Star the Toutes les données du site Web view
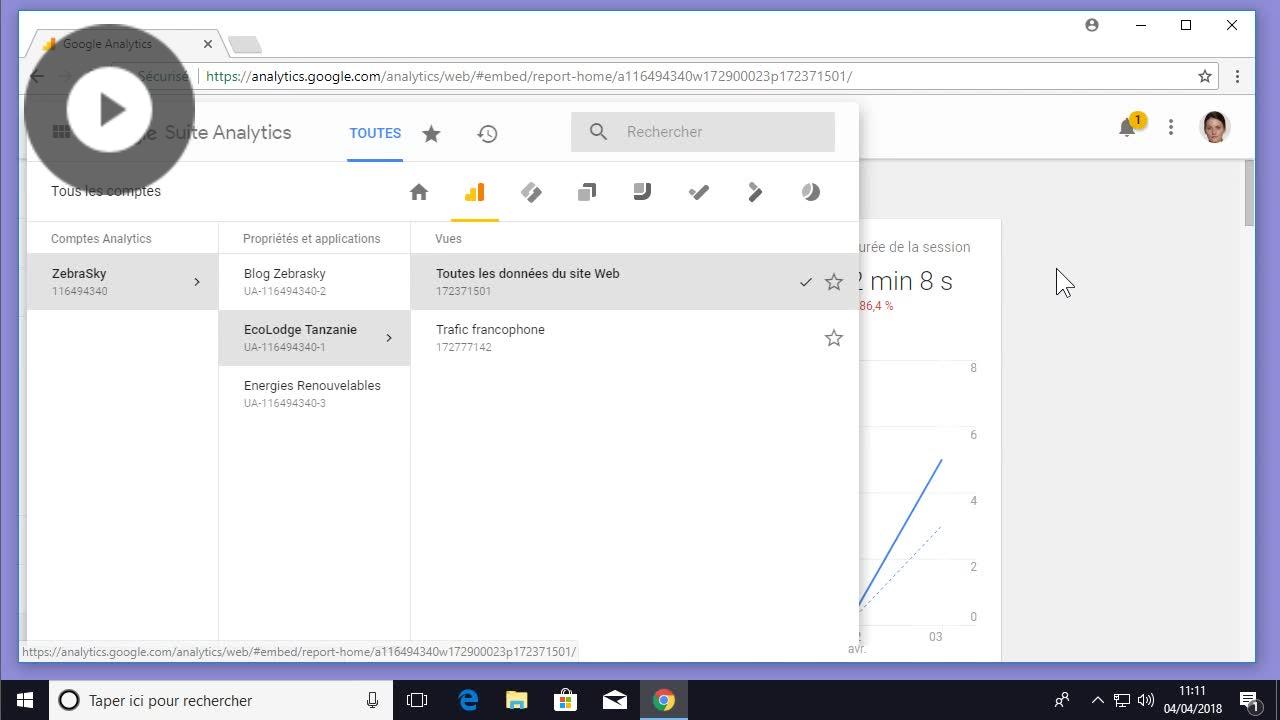 pos(833,282)
